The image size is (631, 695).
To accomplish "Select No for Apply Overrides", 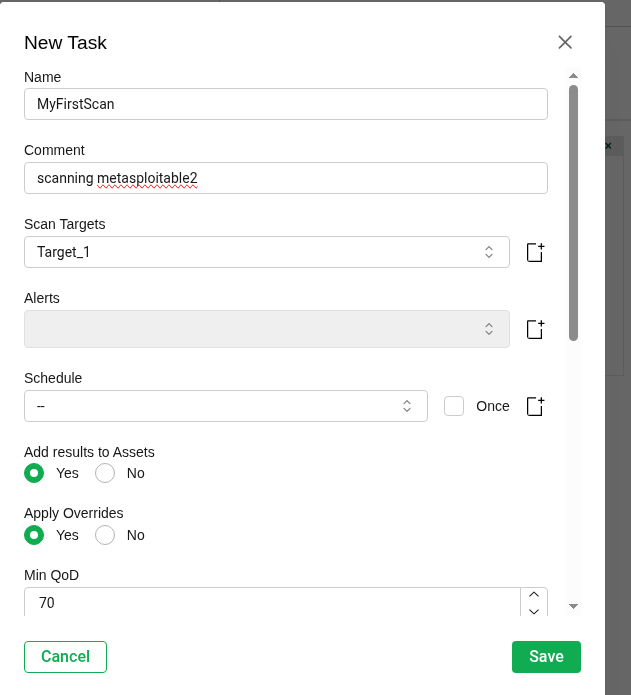I will [105, 535].
